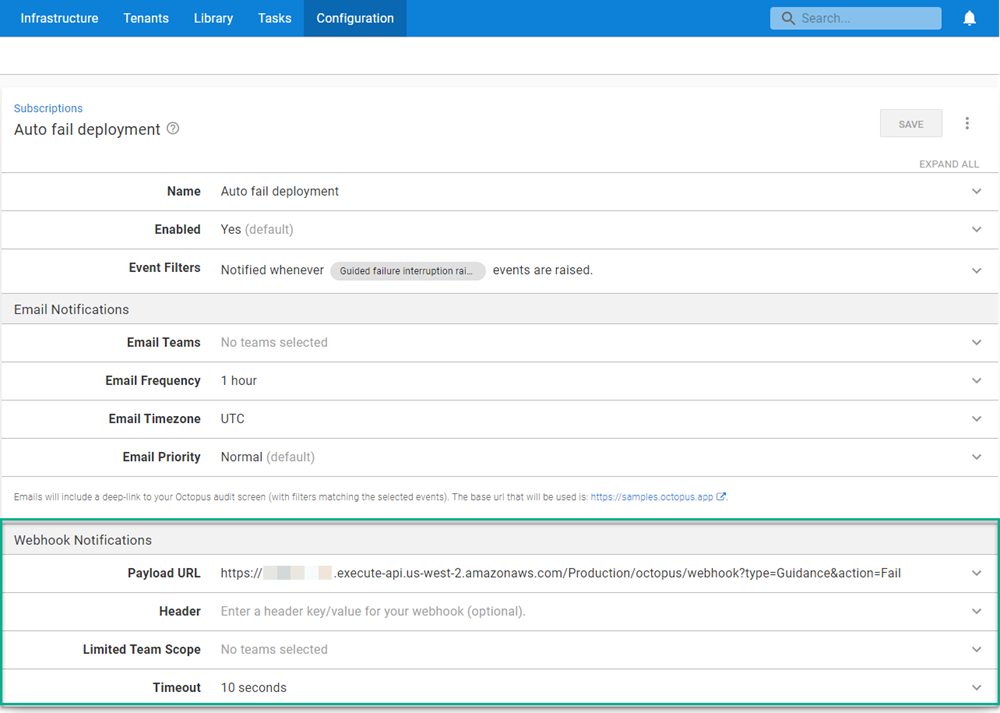Select the Tasks tab
Image resolution: width=1000 pixels, height=713 pixels.
(x=274, y=18)
